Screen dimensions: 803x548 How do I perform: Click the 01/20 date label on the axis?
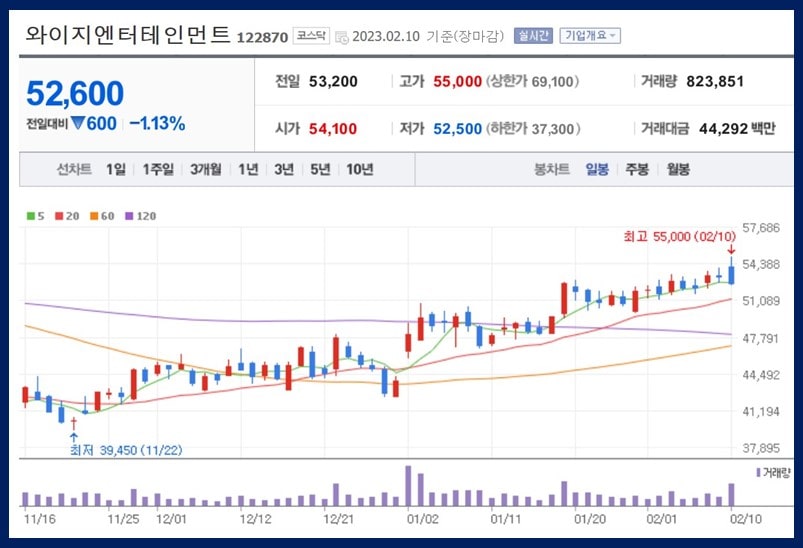point(589,519)
